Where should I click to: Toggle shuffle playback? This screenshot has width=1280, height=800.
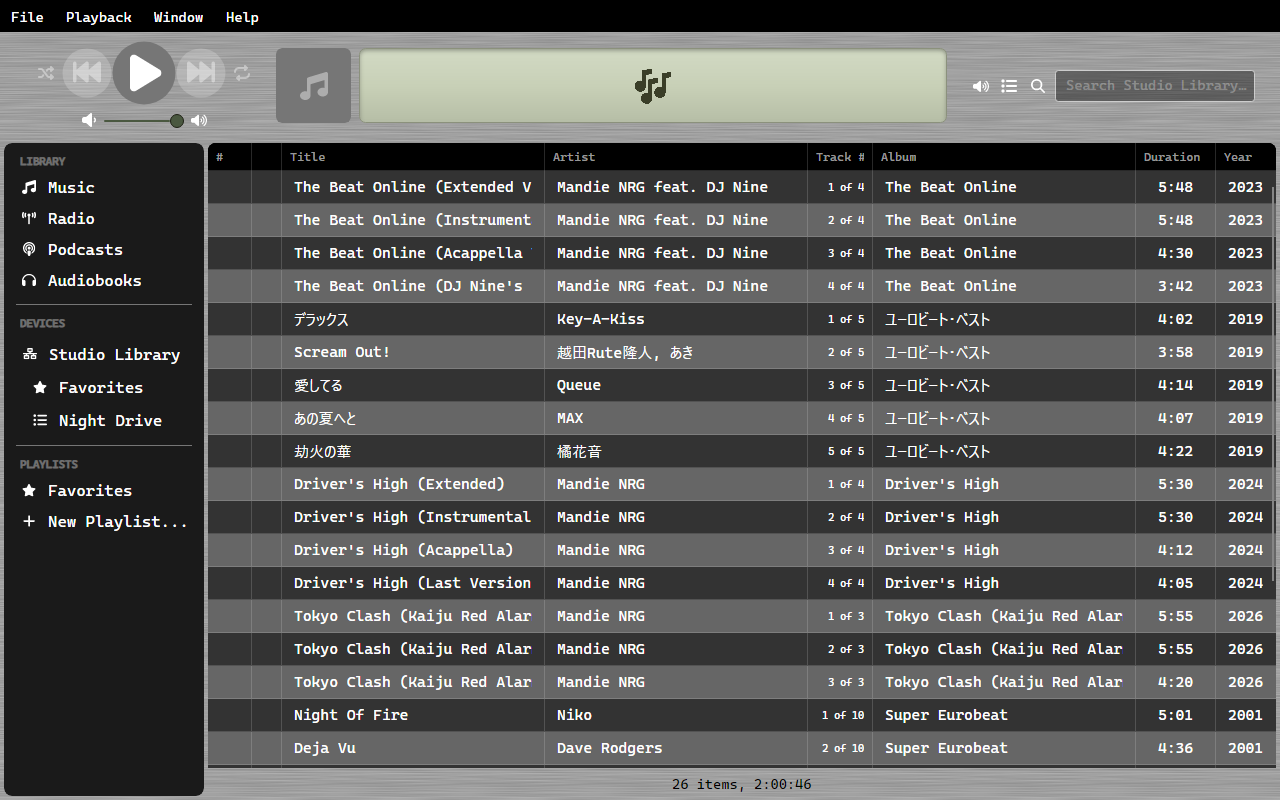(46, 73)
